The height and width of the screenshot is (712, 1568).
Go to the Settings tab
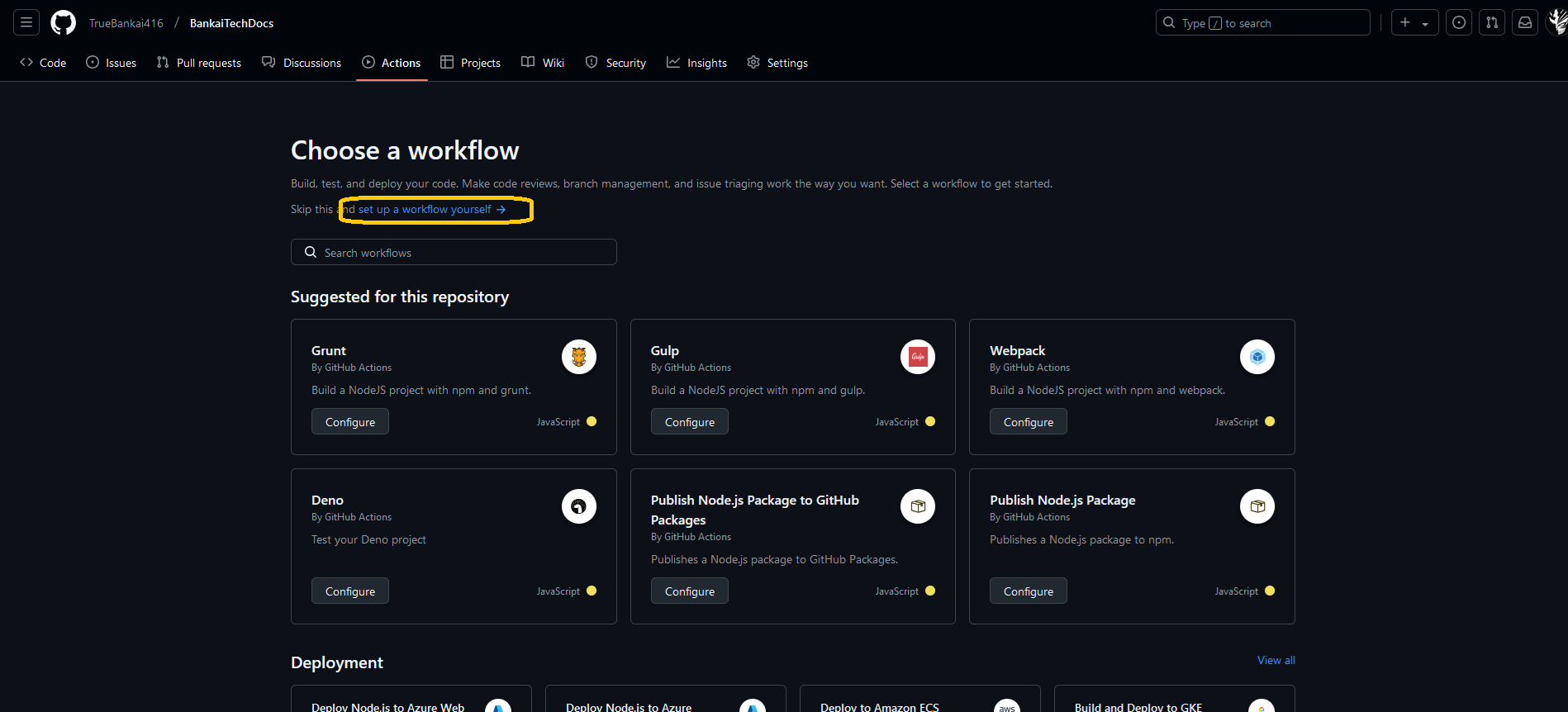[777, 63]
